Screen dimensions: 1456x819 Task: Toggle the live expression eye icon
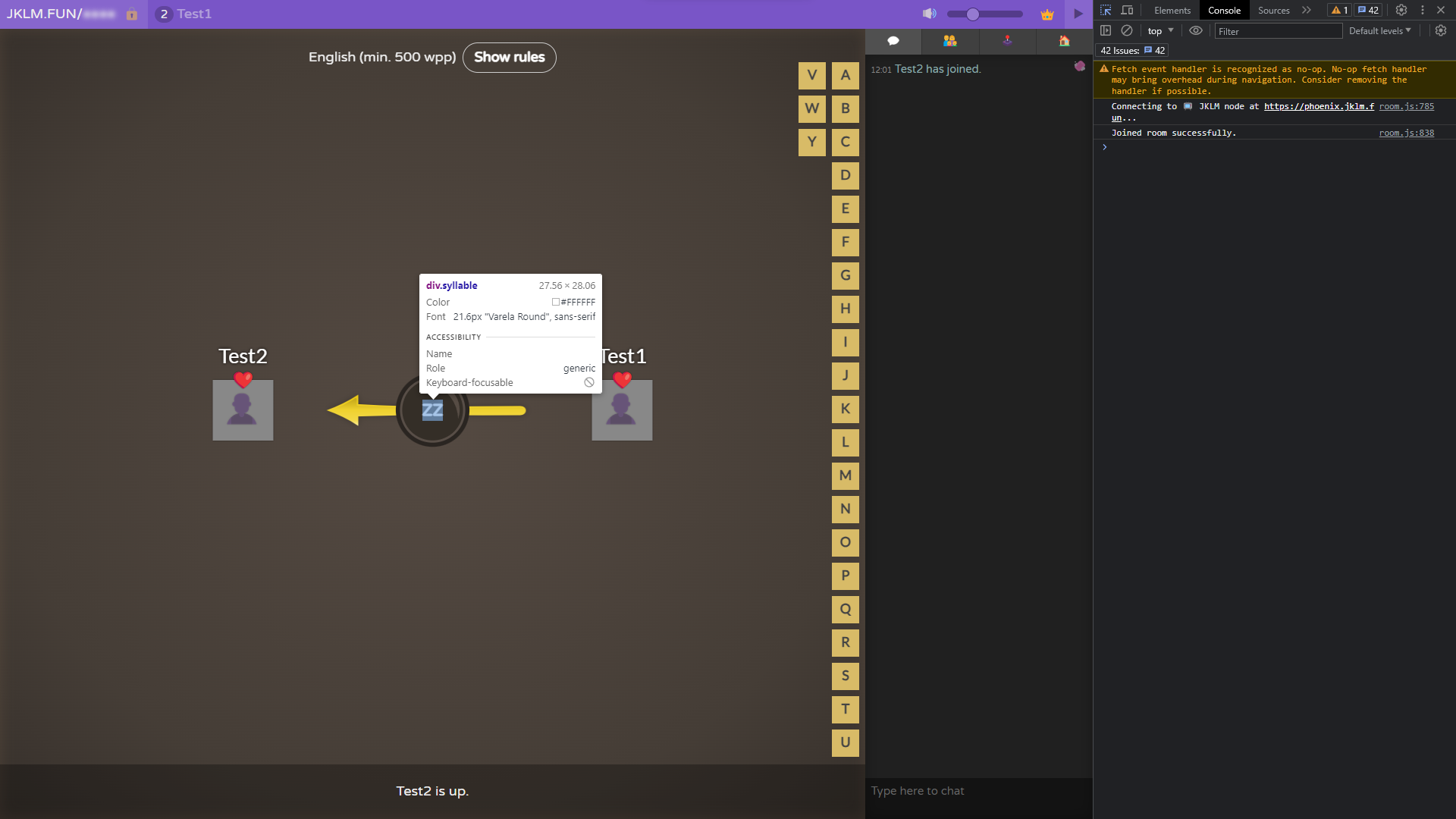[1196, 31]
